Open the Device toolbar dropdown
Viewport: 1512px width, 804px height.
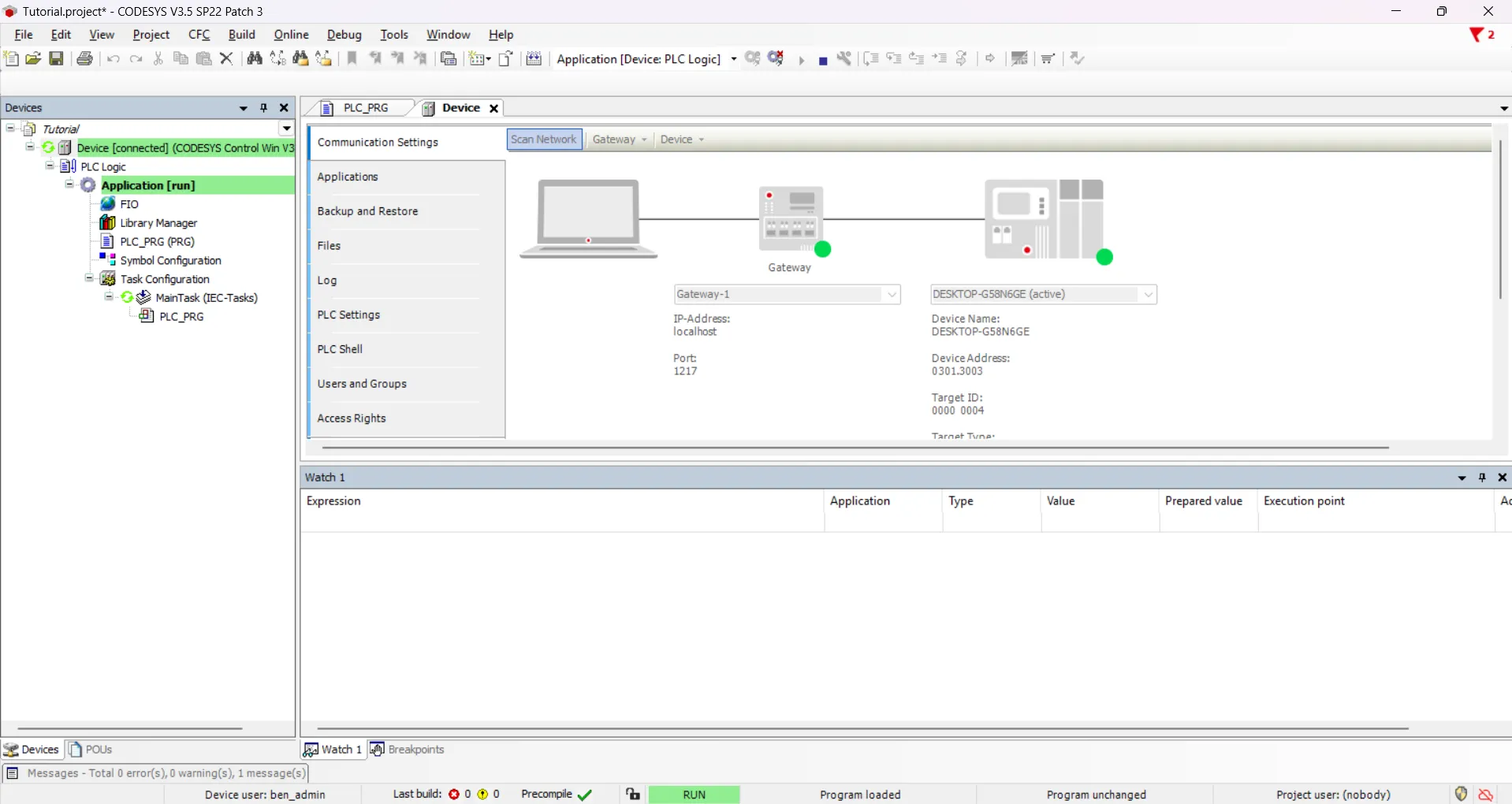[683, 140]
